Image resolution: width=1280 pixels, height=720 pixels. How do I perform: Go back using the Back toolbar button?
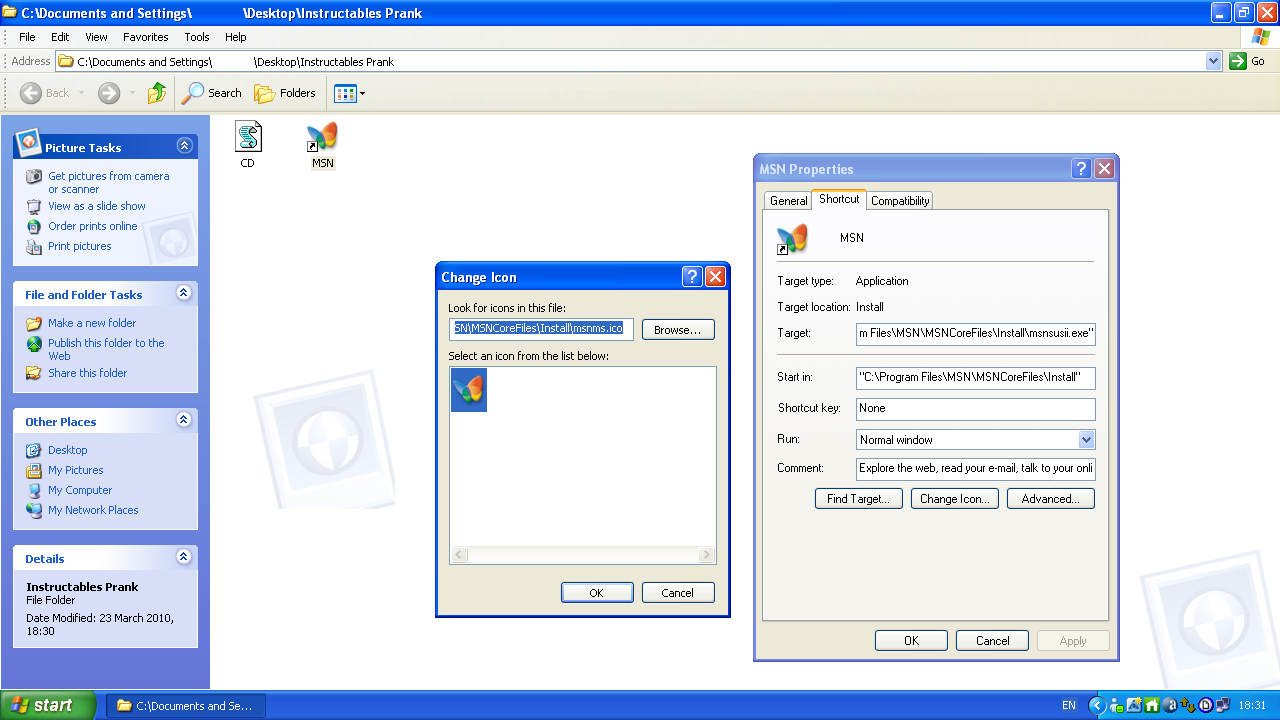point(45,93)
